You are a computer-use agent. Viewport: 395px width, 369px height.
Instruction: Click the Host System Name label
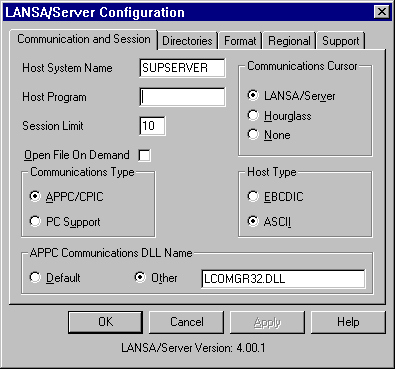click(x=67, y=68)
